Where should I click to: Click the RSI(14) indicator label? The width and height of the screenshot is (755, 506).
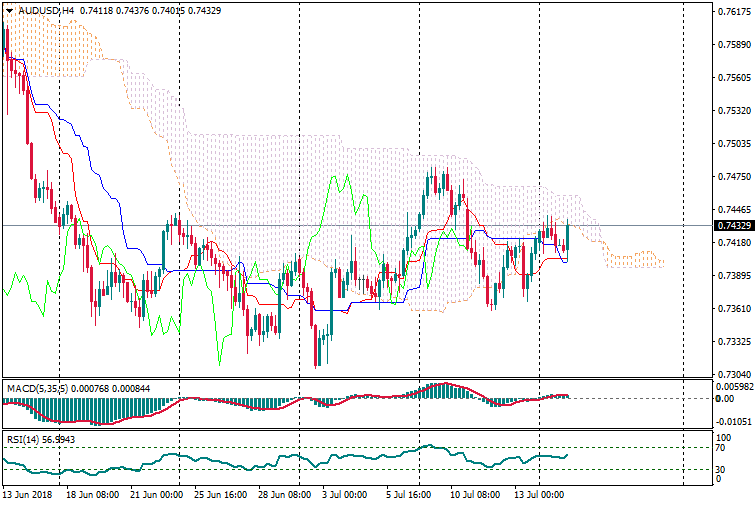click(23, 438)
